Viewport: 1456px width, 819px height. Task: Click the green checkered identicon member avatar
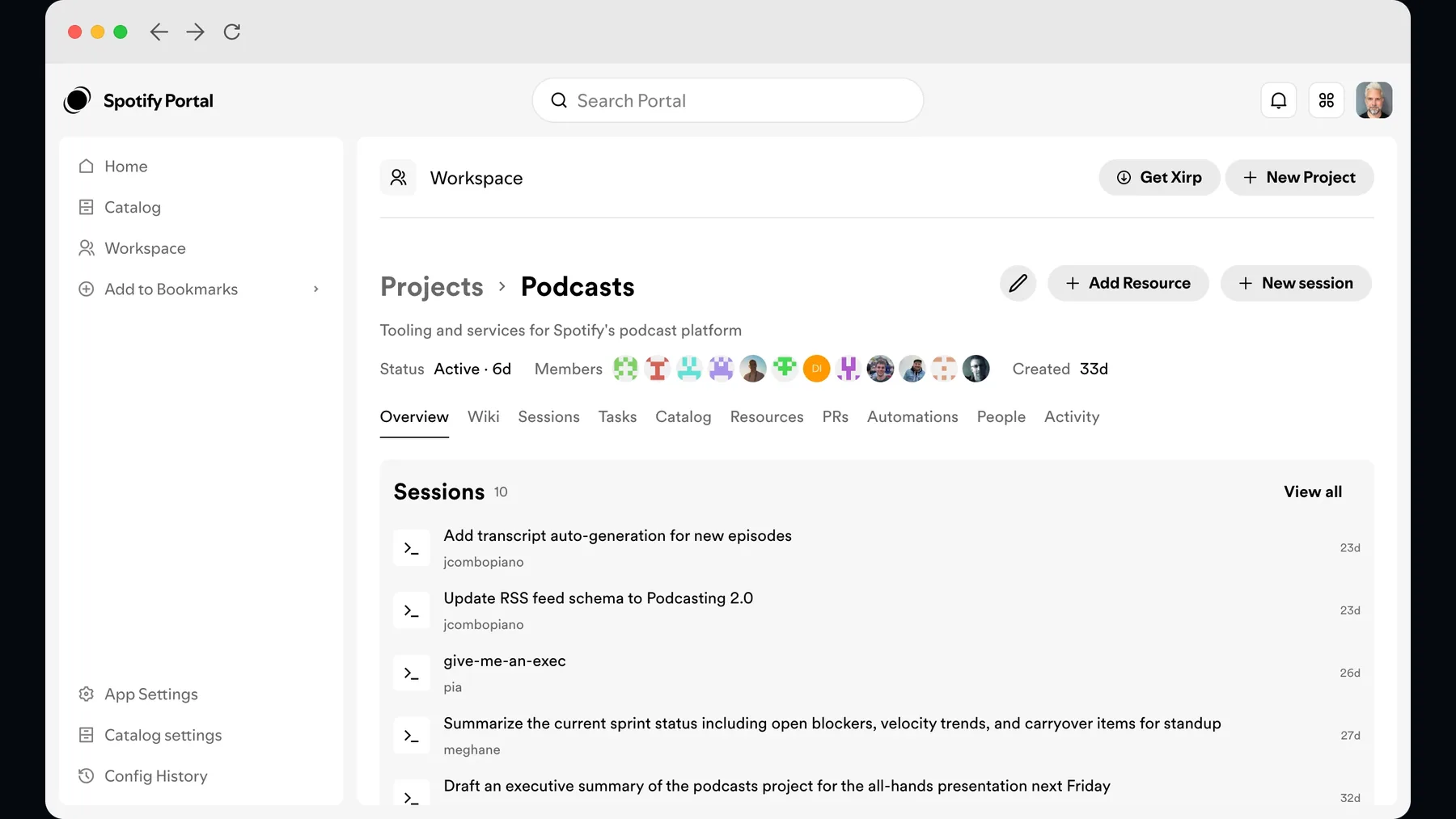pyautogui.click(x=625, y=369)
